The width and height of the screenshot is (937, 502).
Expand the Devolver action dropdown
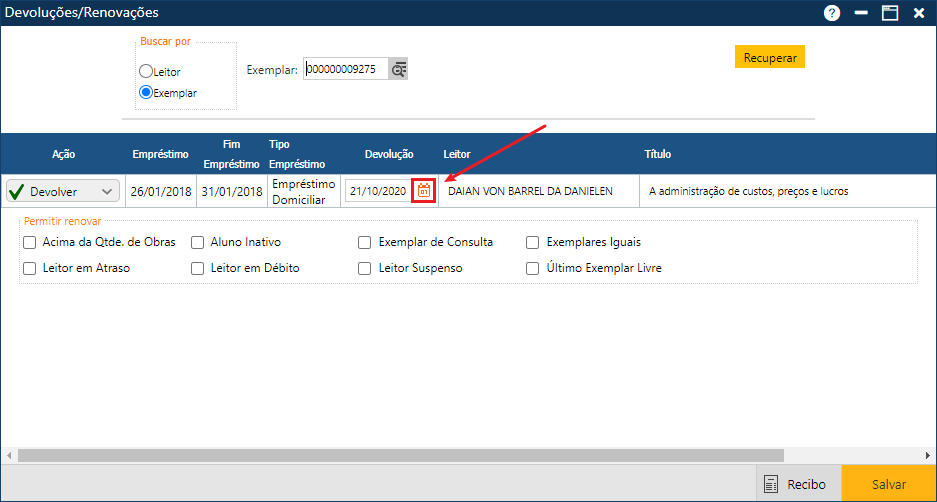tap(107, 191)
